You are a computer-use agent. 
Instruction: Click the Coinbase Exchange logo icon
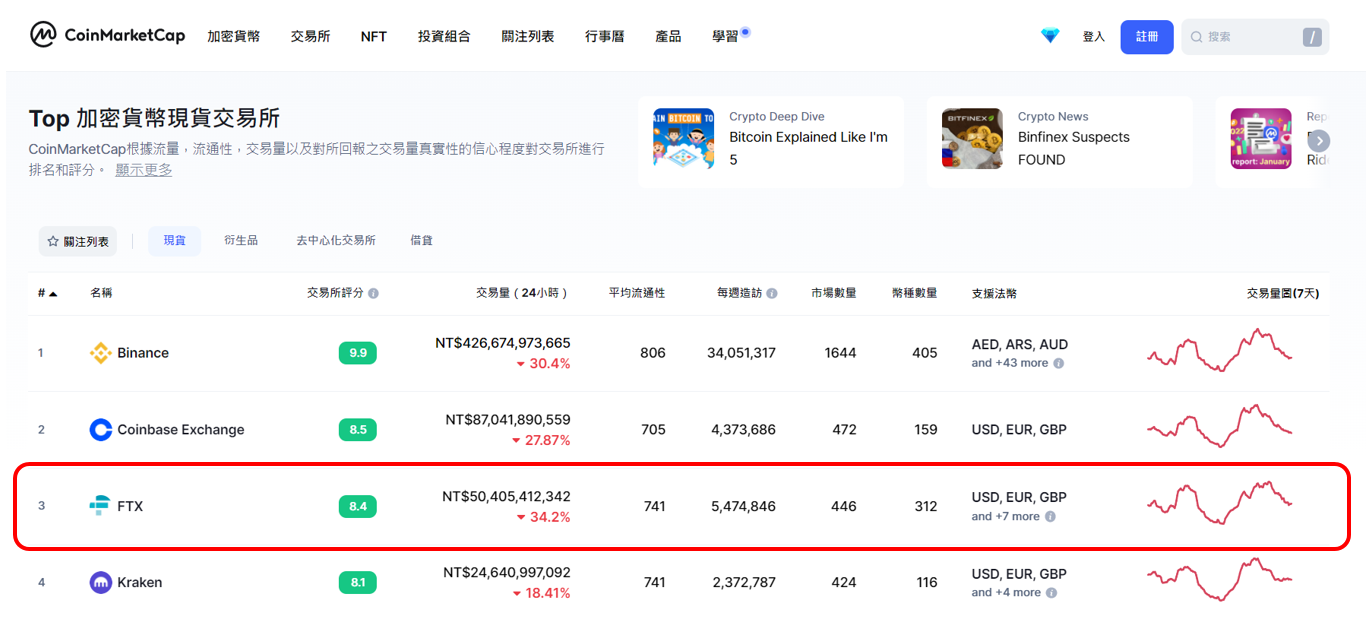[x=100, y=430]
